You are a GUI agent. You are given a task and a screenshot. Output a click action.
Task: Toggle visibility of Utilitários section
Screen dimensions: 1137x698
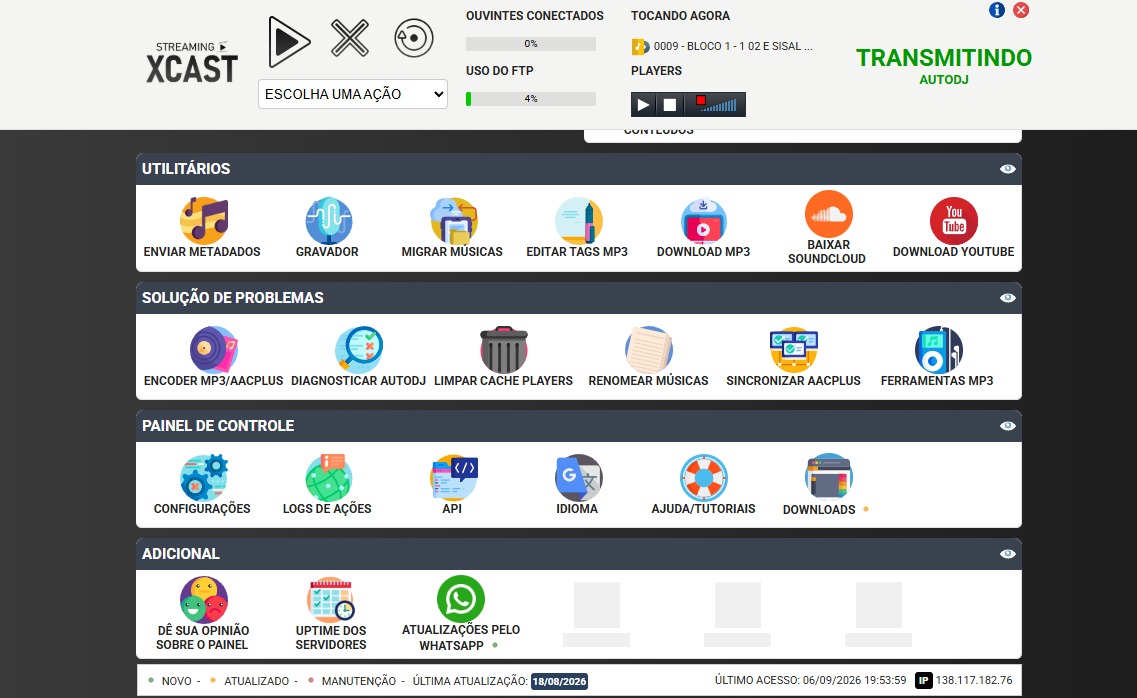1008,169
